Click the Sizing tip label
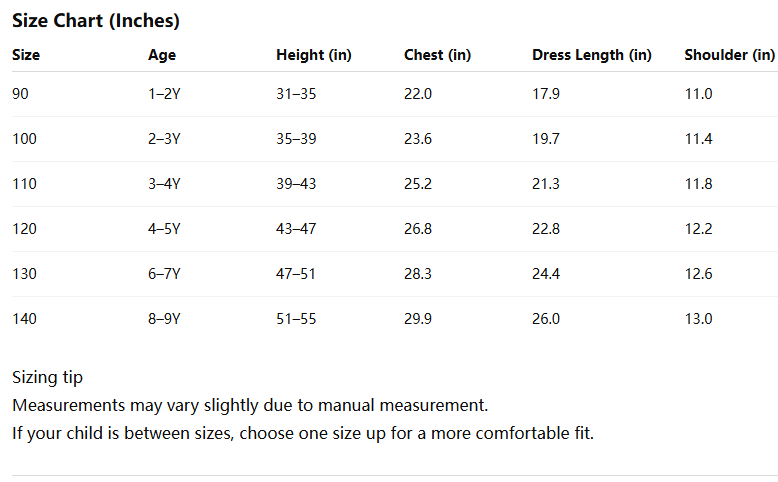 [x=47, y=377]
